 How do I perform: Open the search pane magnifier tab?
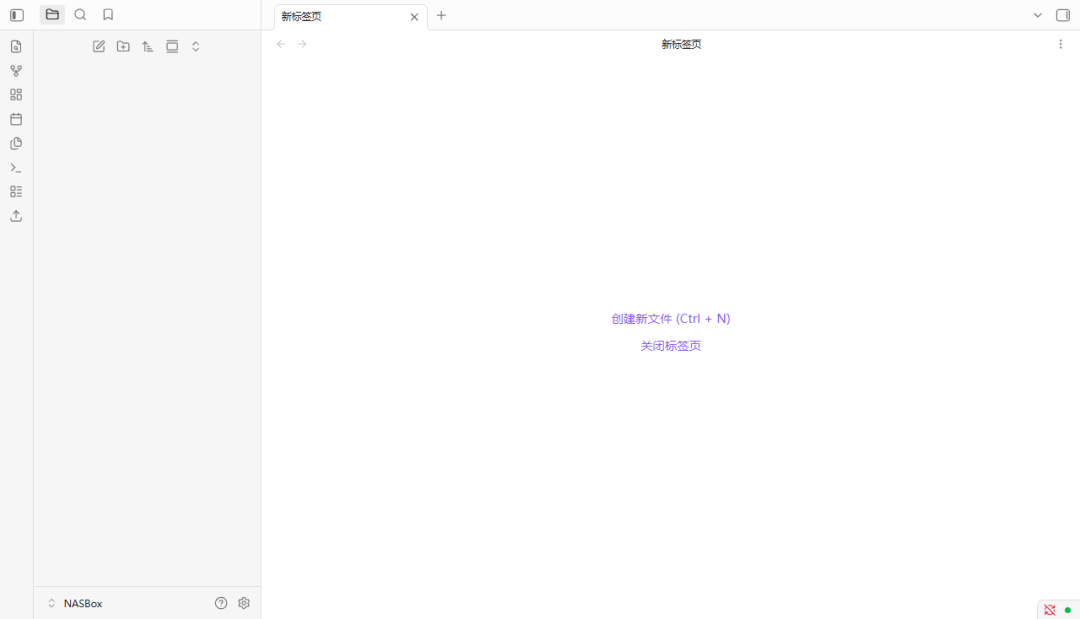(81, 14)
